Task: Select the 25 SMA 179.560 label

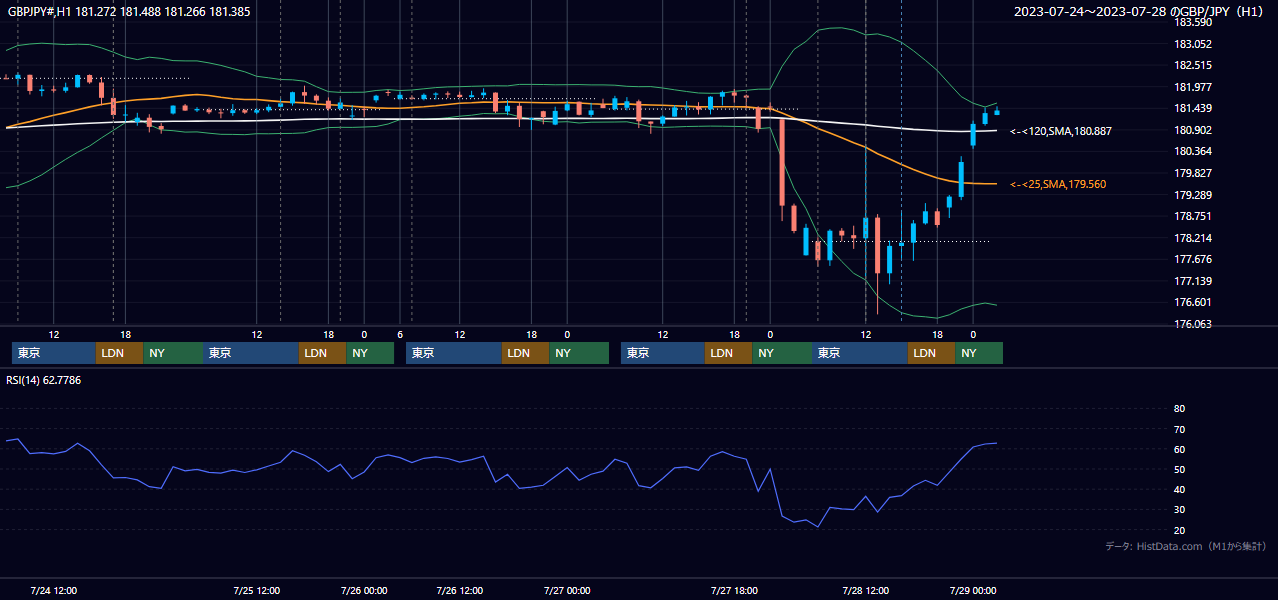Action: pos(1058,184)
